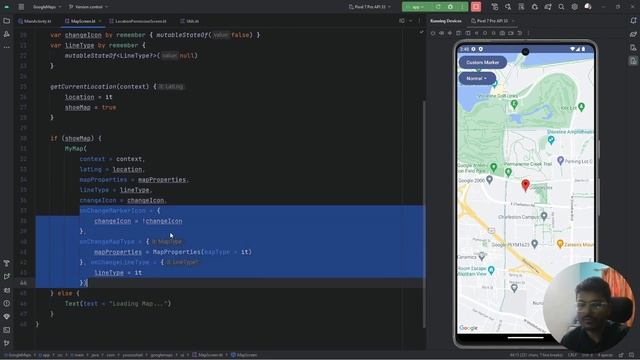
Task: Open the Running Devices sidebar icon
Action: pyautogui.click(x=633, y=61)
